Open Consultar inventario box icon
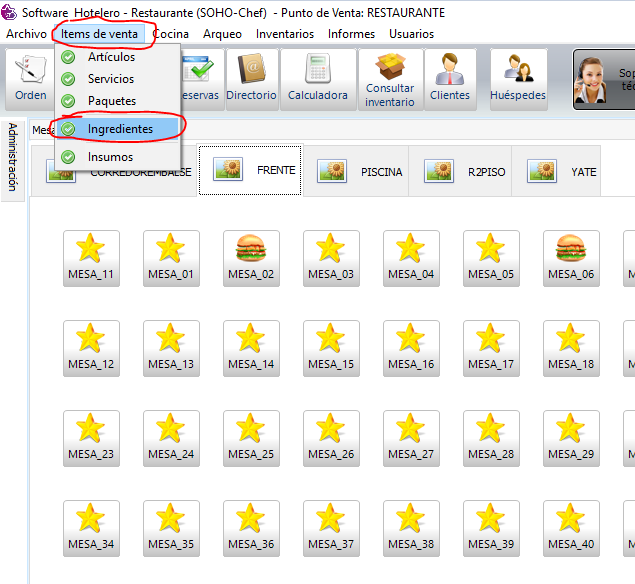Screen dimensions: 635x584 [x=389, y=79]
